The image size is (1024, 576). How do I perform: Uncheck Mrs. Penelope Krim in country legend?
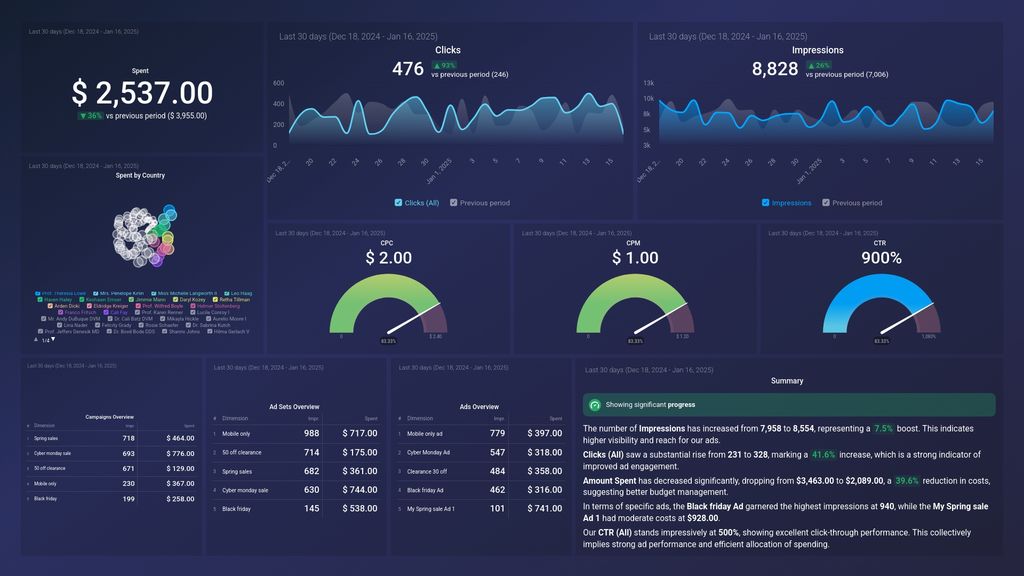click(95, 293)
